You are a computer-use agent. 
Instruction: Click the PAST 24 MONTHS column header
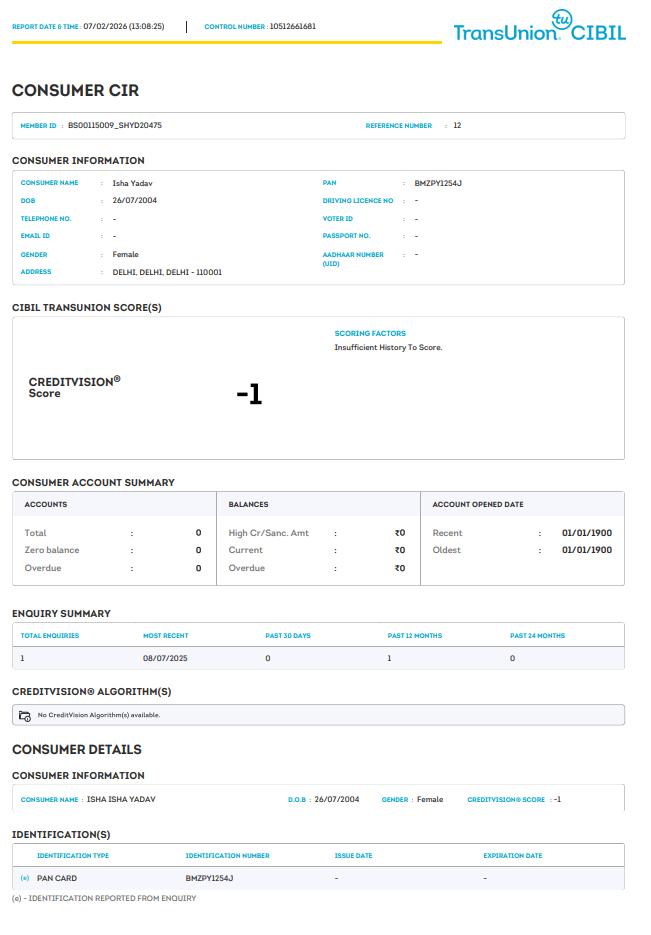click(537, 636)
